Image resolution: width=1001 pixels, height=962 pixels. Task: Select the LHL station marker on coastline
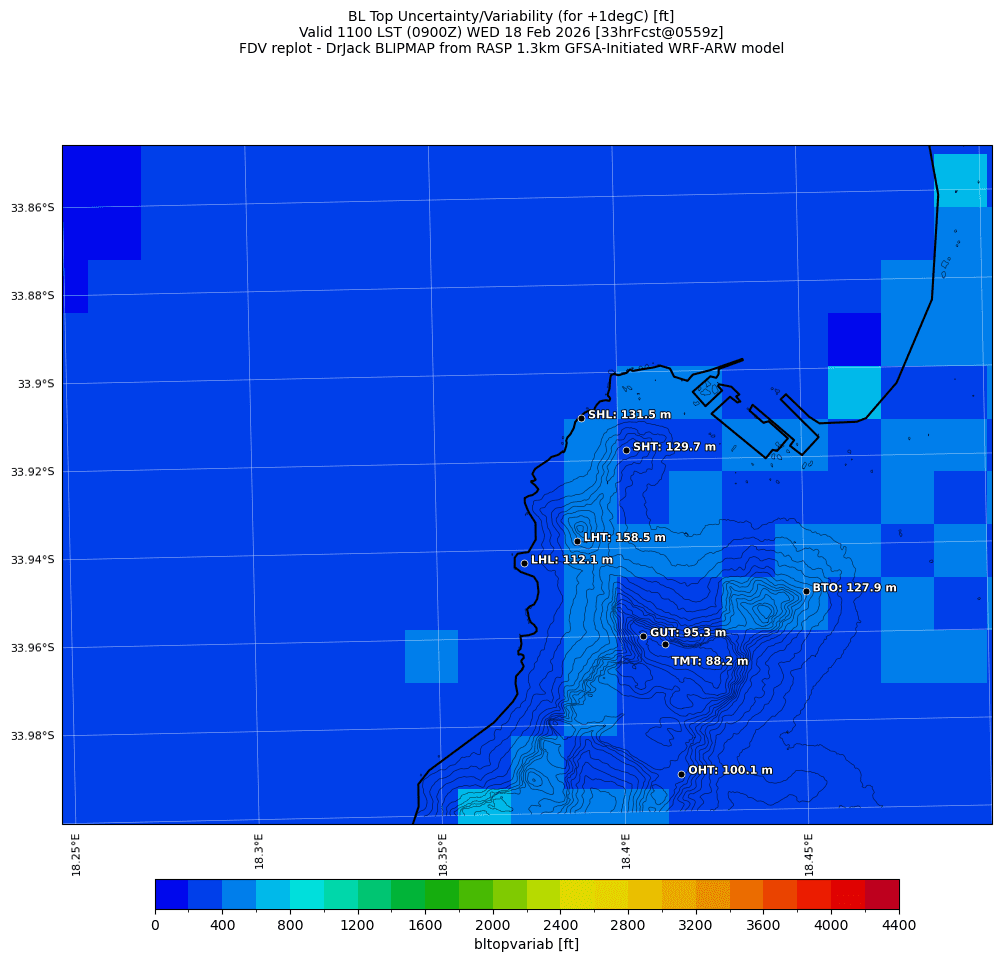(x=524, y=563)
